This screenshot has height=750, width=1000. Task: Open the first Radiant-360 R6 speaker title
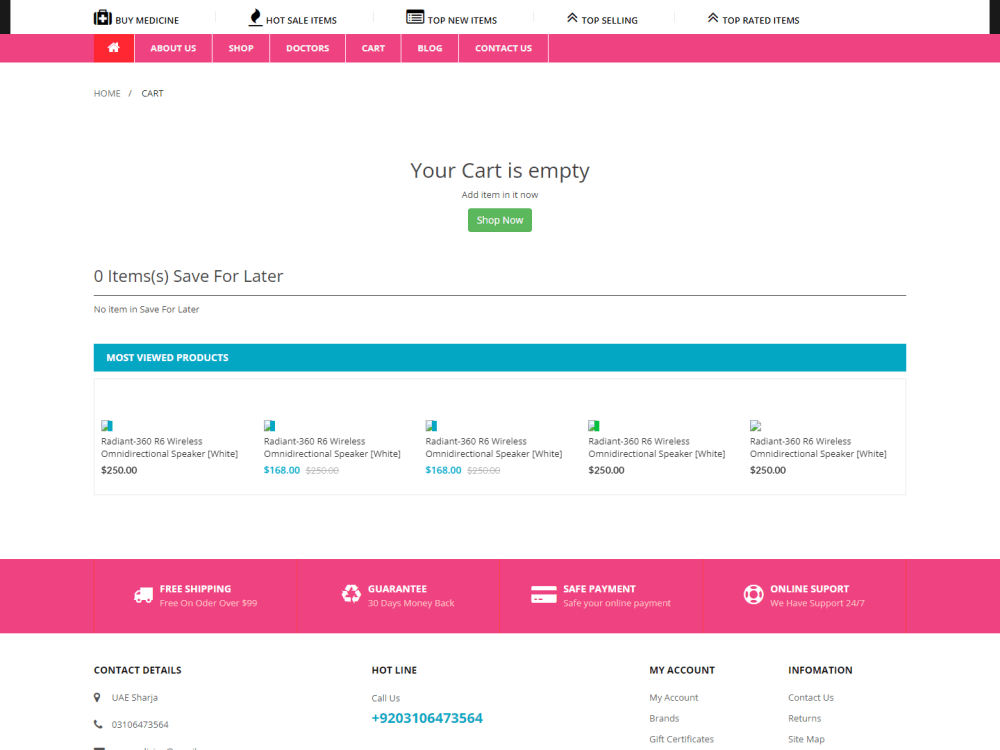170,448
